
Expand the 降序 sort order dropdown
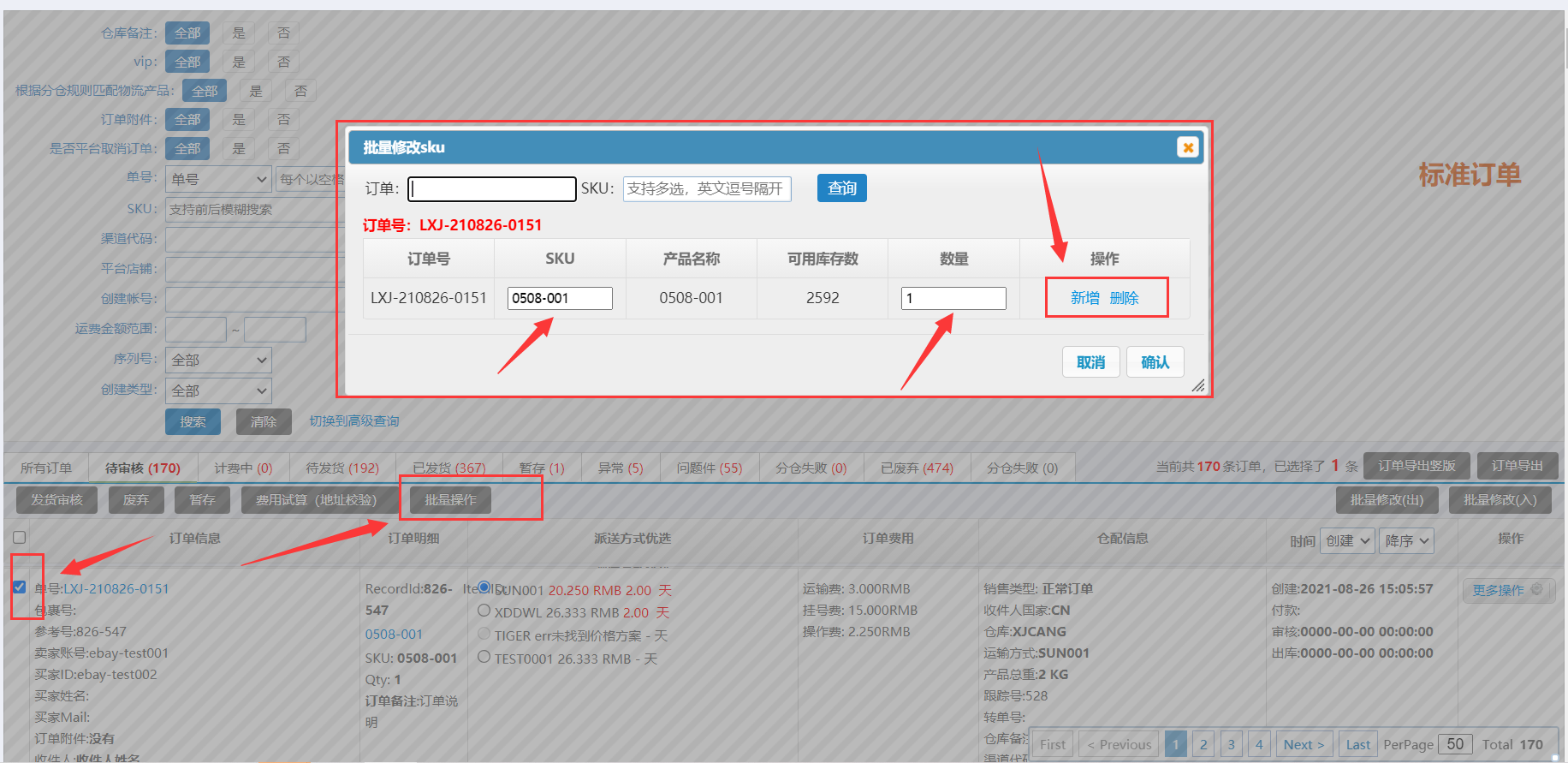(1406, 541)
